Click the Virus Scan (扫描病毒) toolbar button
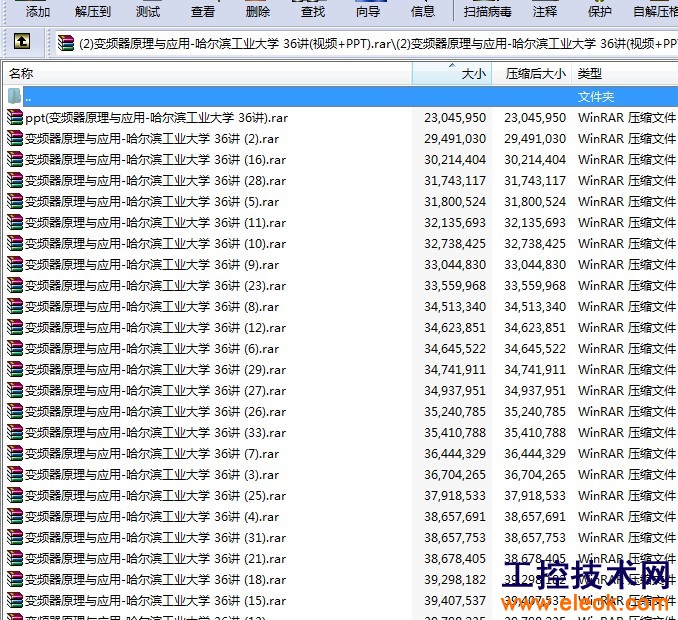The height and width of the screenshot is (620, 678). coord(487,11)
